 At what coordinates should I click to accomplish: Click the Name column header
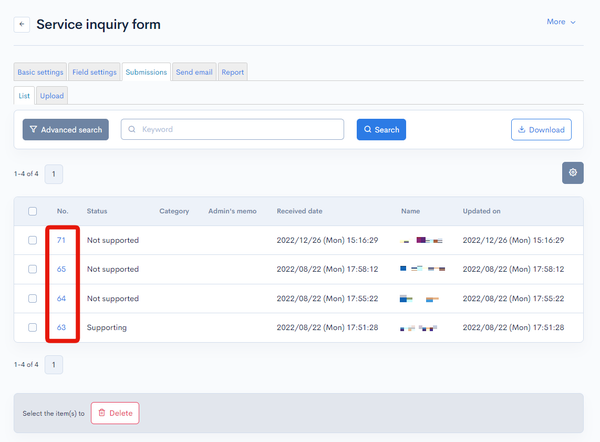click(410, 211)
